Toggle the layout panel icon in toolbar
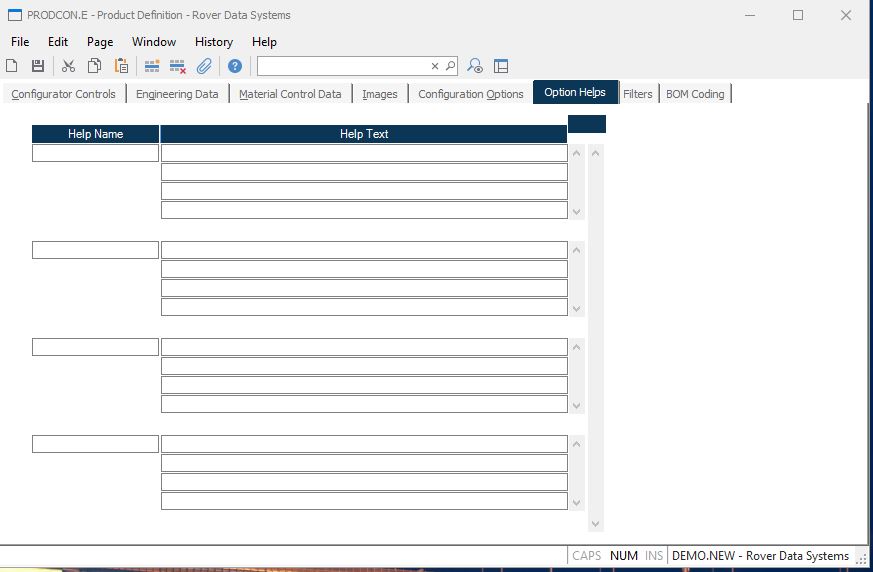Screen dimensions: 873x572 click(501, 66)
